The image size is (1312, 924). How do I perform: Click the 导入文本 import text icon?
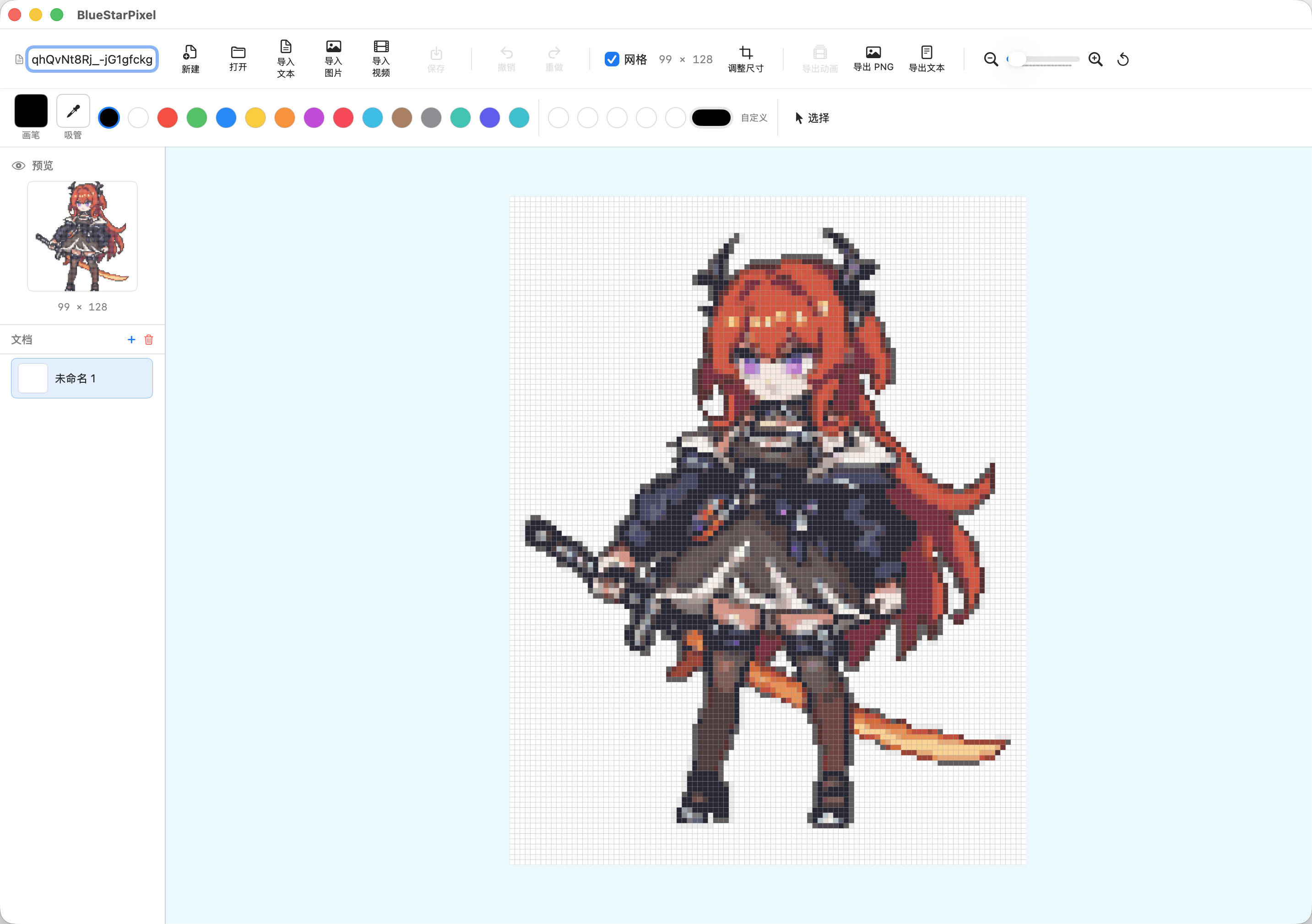(x=286, y=46)
